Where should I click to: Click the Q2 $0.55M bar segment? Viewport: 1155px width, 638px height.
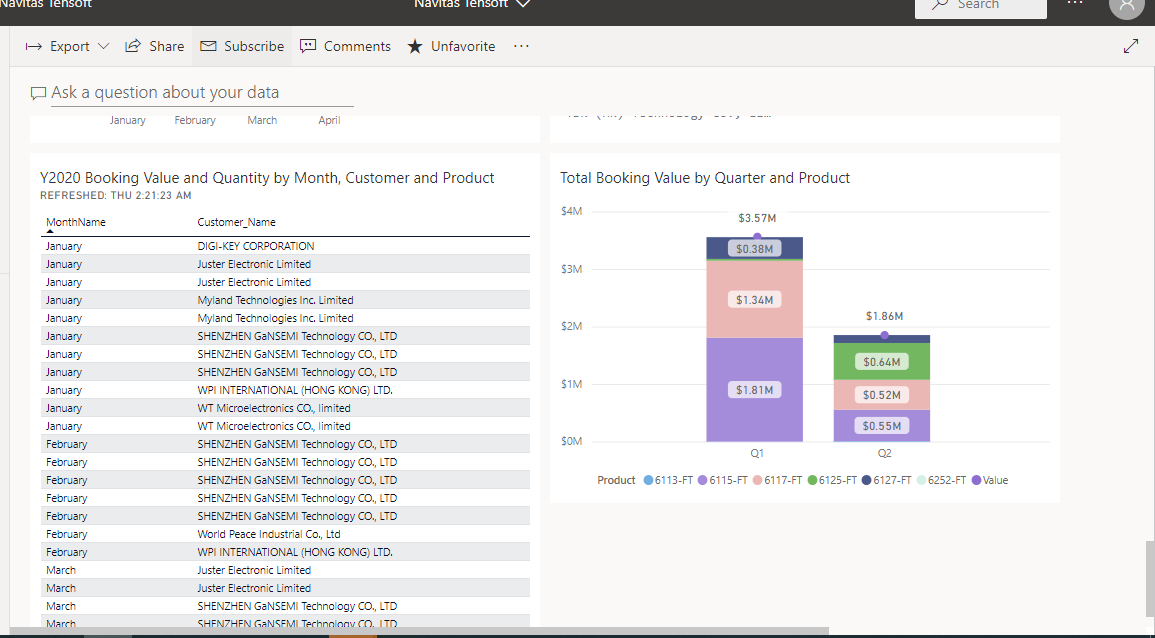882,426
